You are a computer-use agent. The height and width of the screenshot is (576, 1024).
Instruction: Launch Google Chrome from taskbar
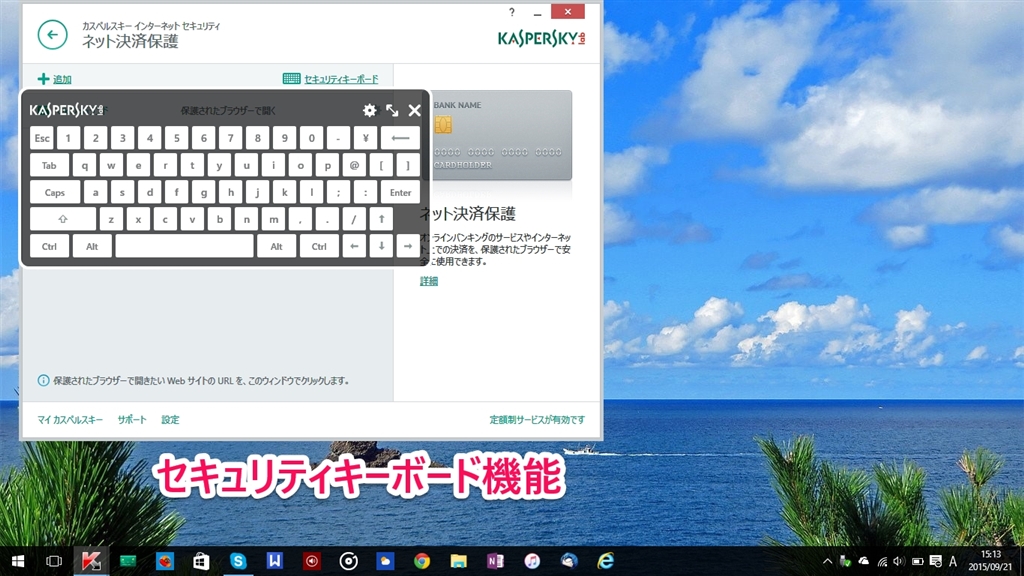[x=422, y=561]
